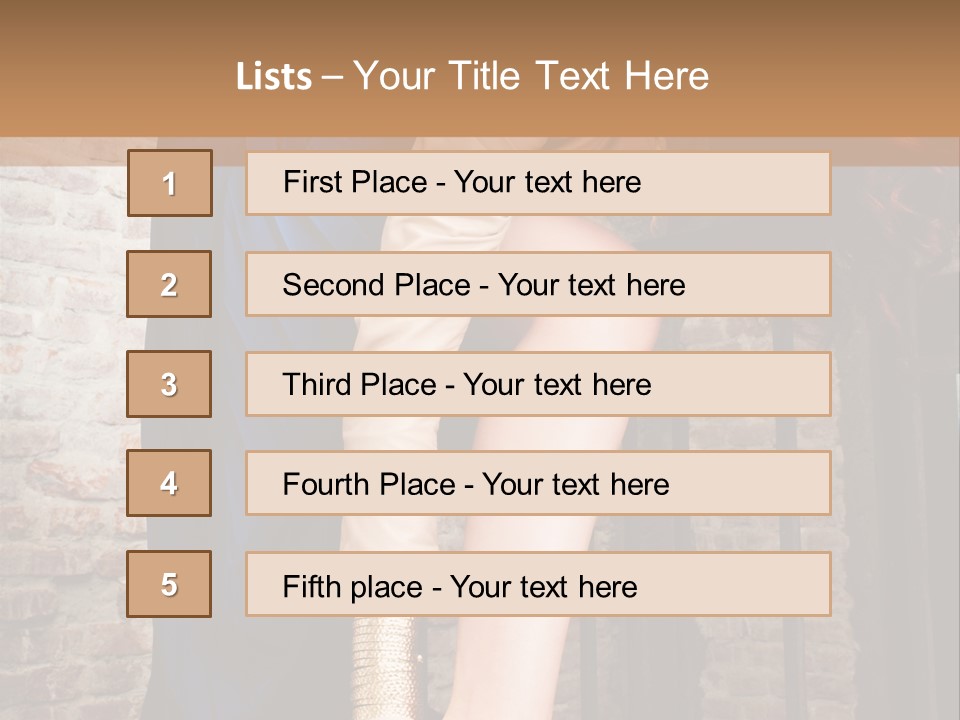The width and height of the screenshot is (960, 720).
Task: Click the dash in the slide title
Action: (x=332, y=77)
